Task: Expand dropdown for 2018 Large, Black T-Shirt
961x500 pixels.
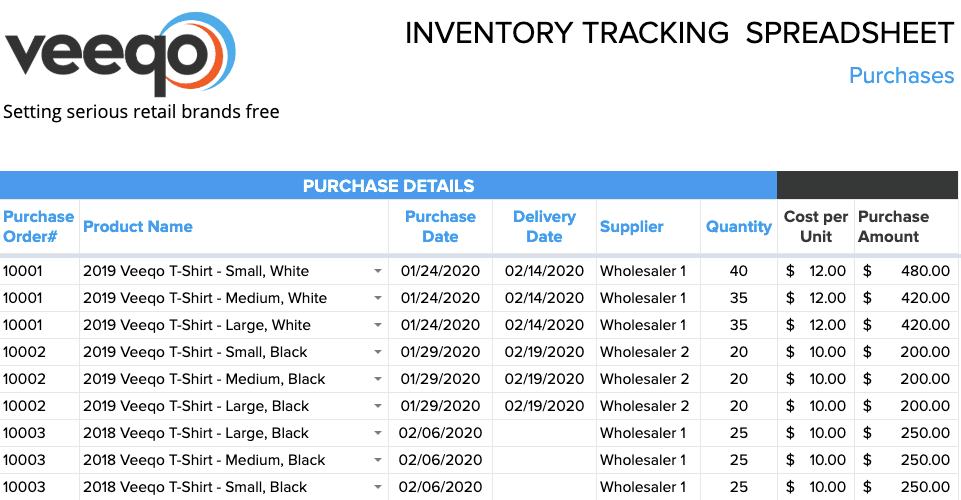Action: [x=378, y=433]
